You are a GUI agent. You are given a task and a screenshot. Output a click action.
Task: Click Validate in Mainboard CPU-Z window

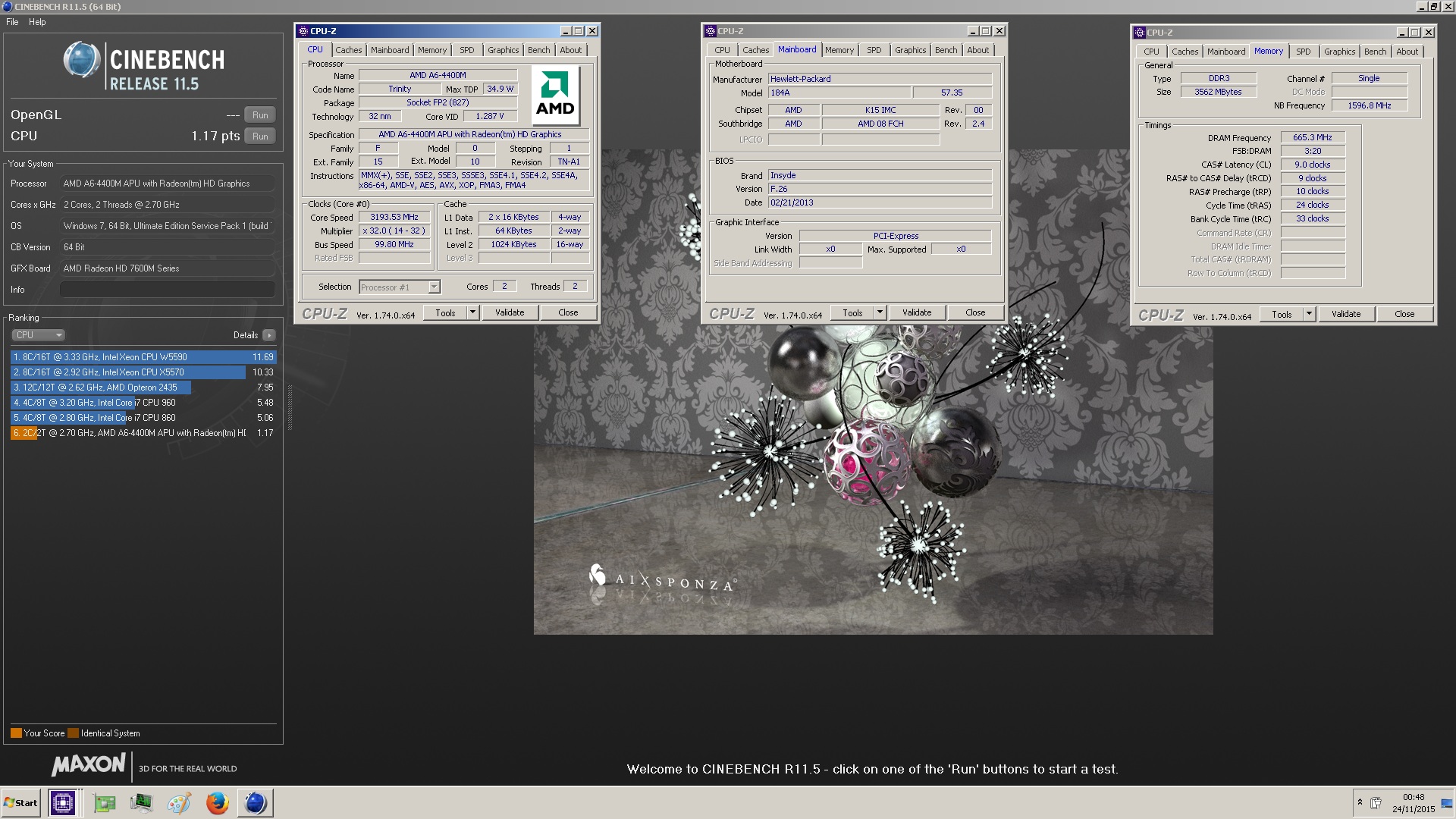click(x=917, y=312)
